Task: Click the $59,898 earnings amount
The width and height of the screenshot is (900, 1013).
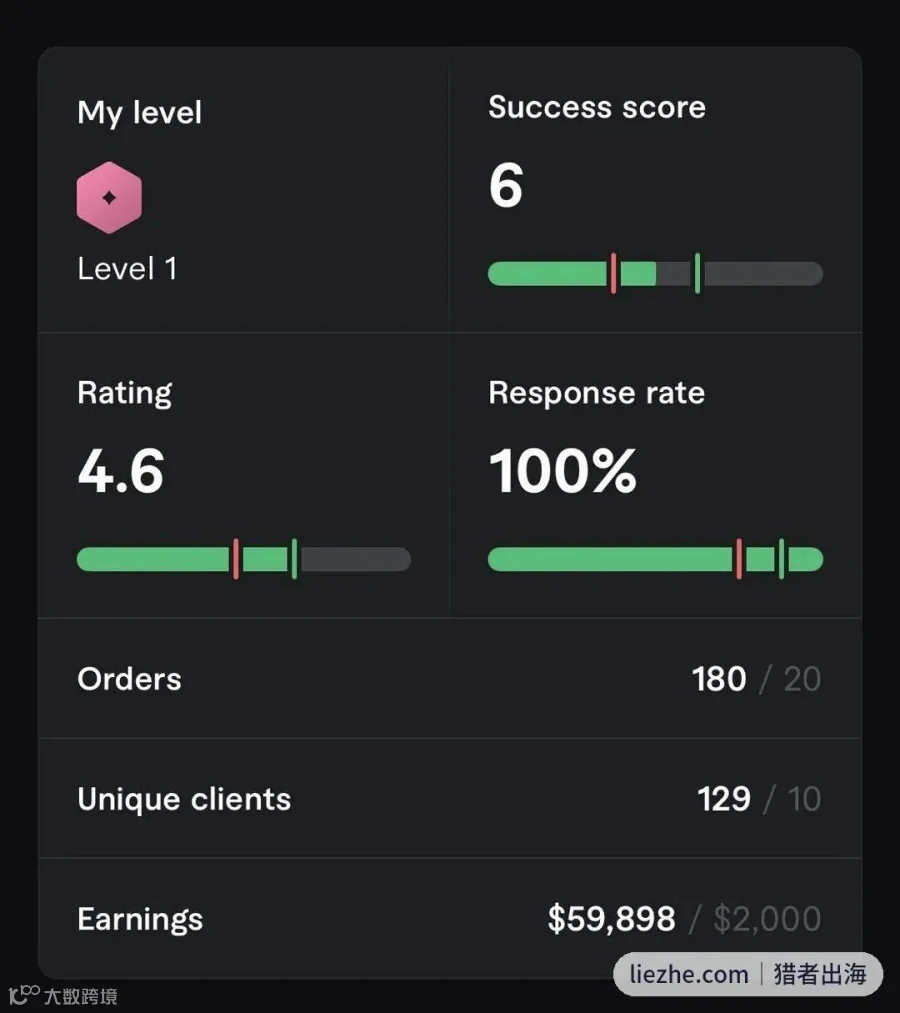Action: 611,919
